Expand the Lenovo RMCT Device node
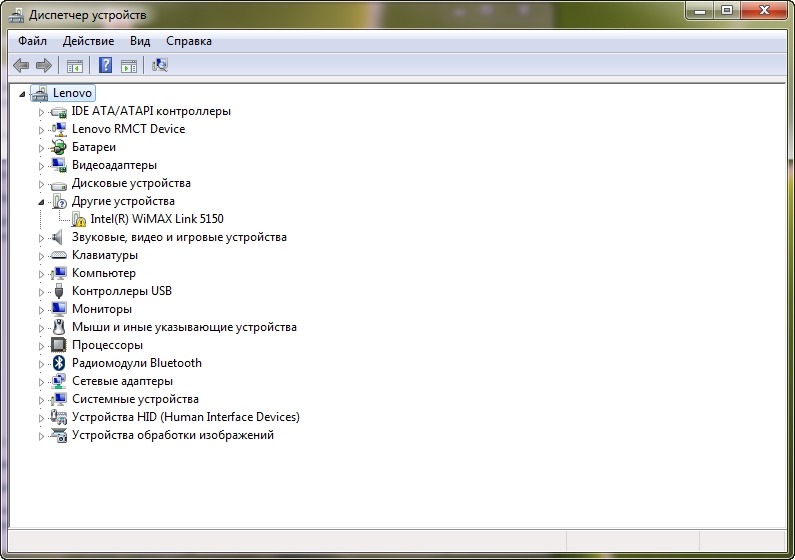 coord(42,130)
